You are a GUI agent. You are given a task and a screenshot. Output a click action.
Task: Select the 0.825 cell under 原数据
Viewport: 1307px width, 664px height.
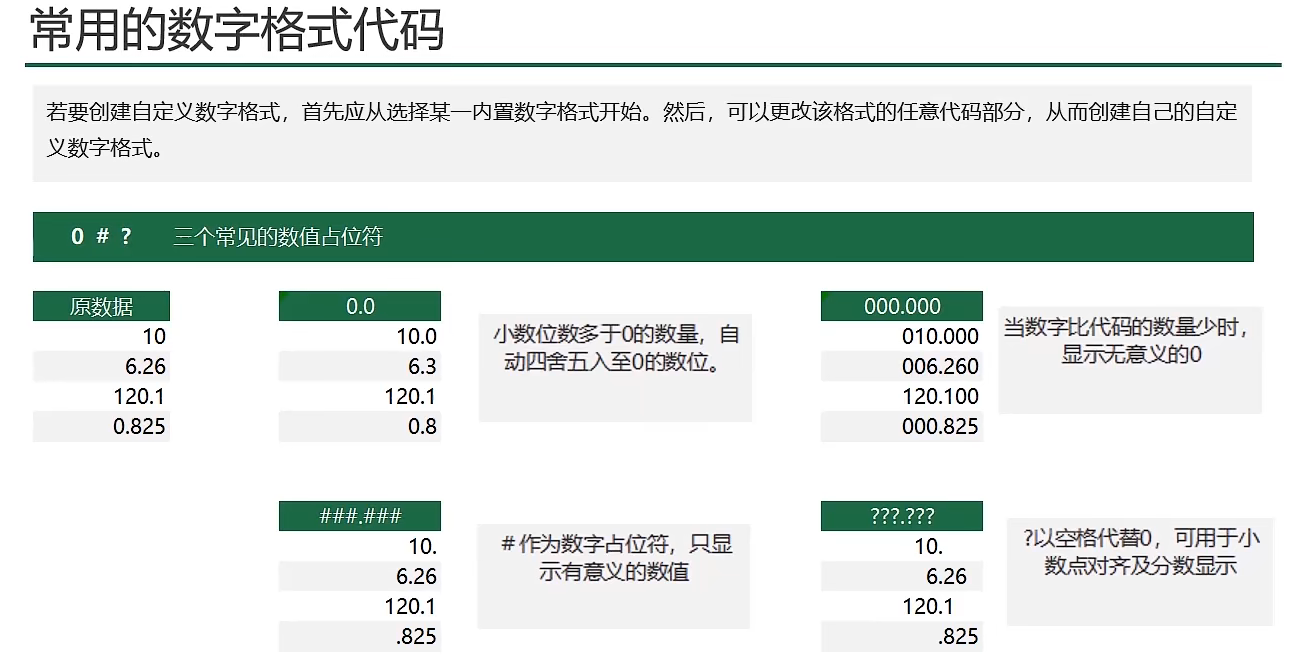coord(101,427)
